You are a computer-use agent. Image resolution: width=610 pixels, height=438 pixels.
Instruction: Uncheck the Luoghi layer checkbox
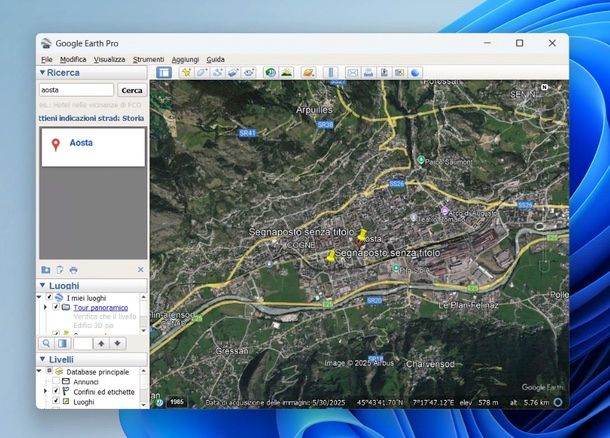[56, 401]
